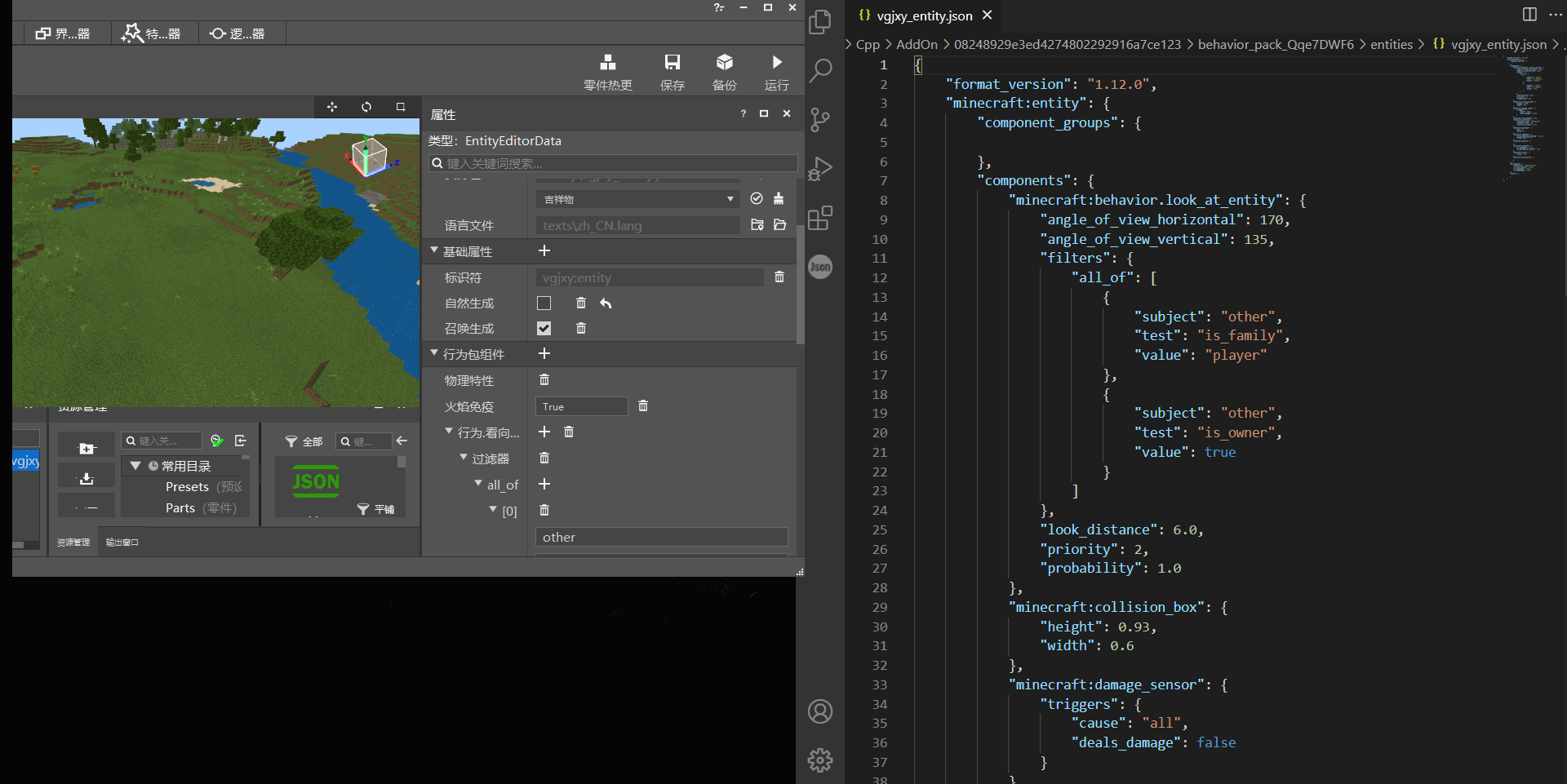
Task: Open VS Code Explorer in activity bar
Action: click(820, 22)
